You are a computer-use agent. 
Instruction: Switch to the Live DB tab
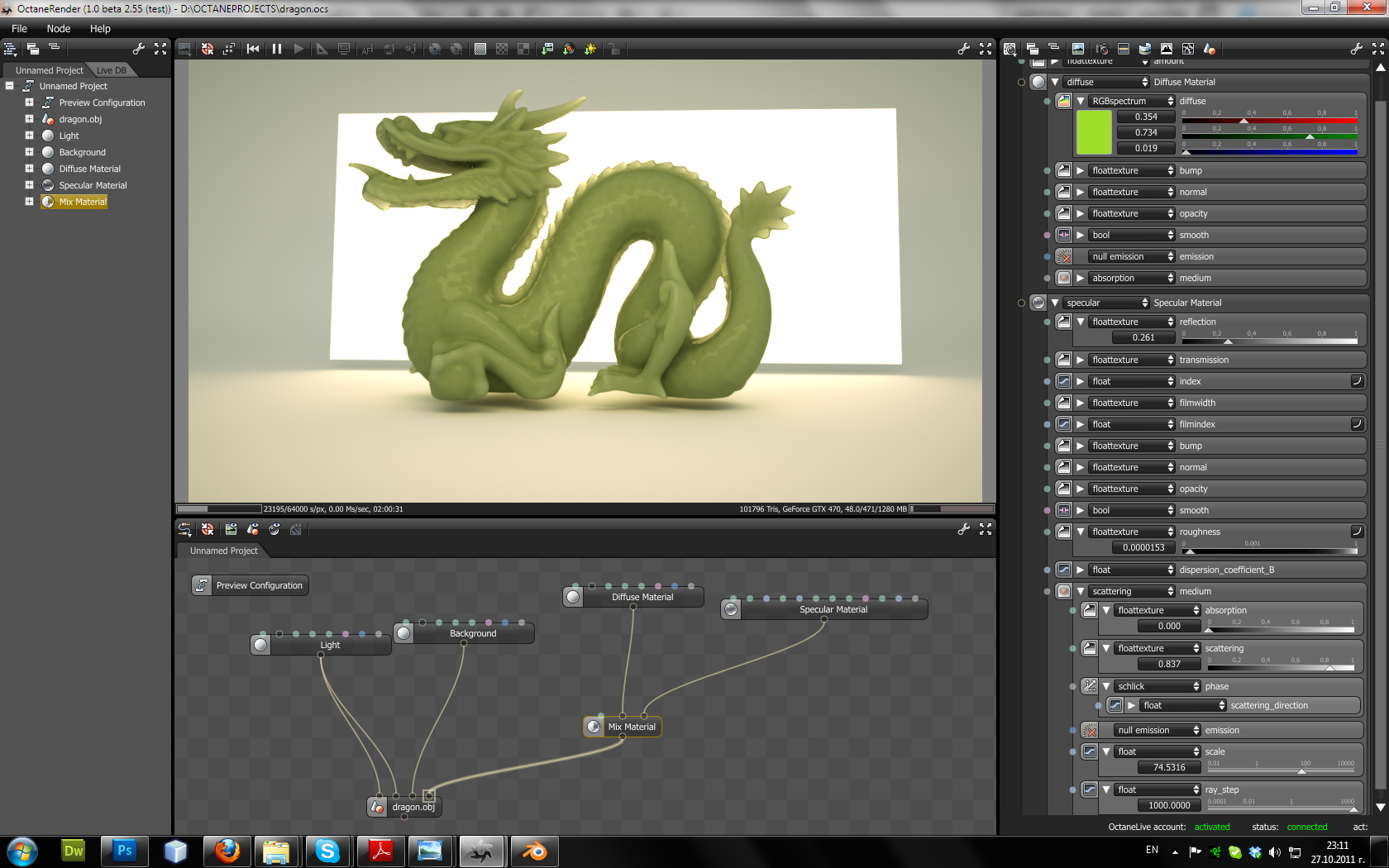(x=112, y=70)
